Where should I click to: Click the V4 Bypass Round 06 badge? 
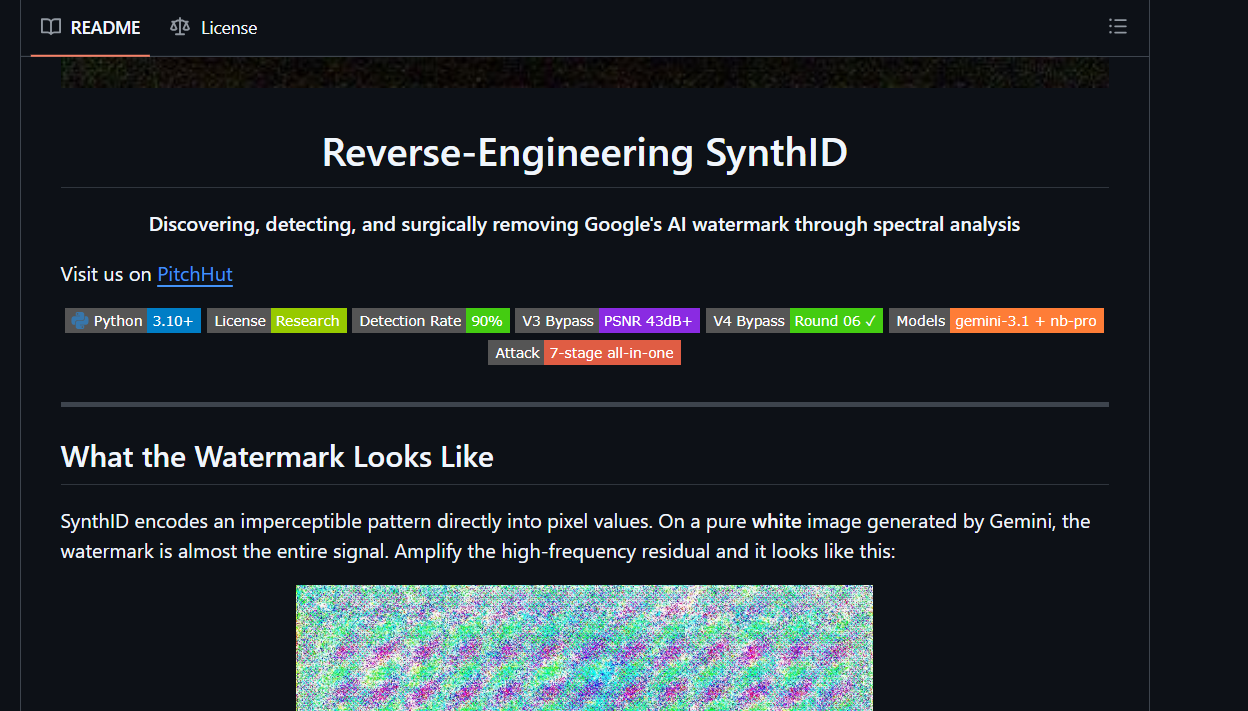click(x=794, y=321)
